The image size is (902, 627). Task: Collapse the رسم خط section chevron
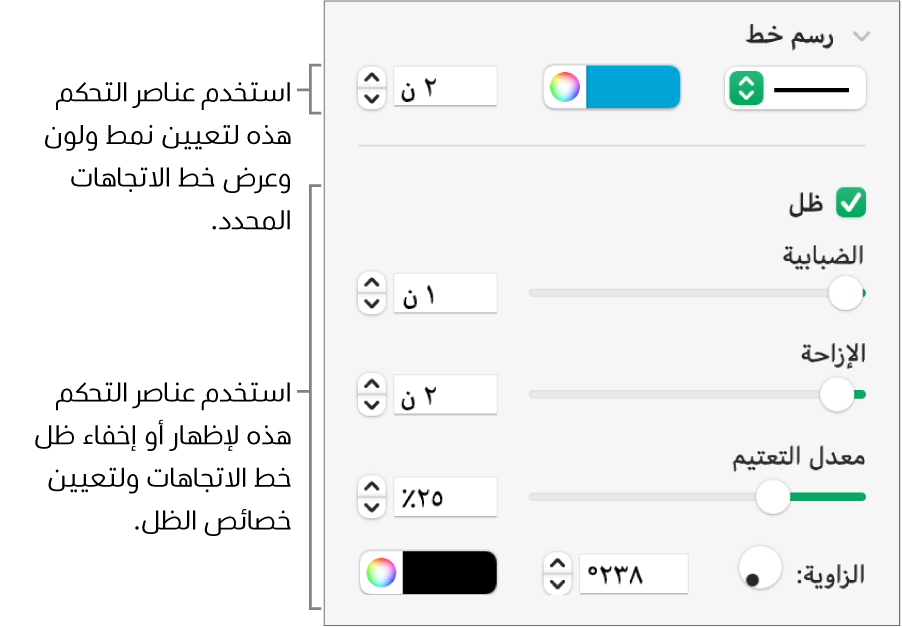[860, 38]
